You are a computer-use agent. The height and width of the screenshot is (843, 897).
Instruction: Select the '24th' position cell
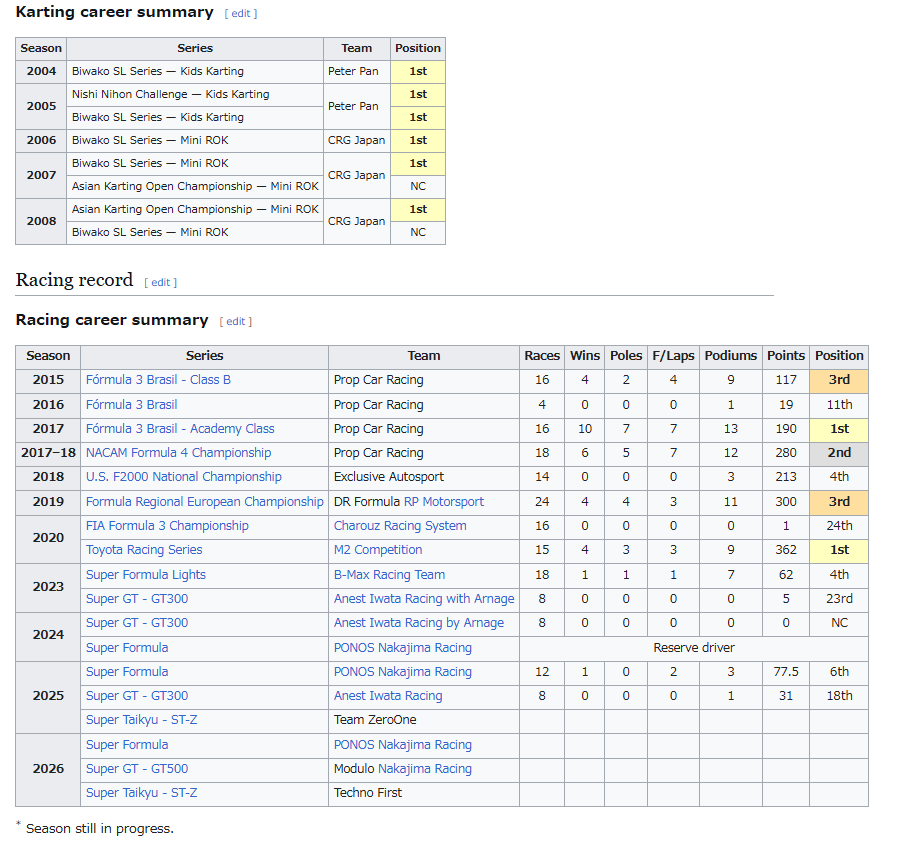839,526
